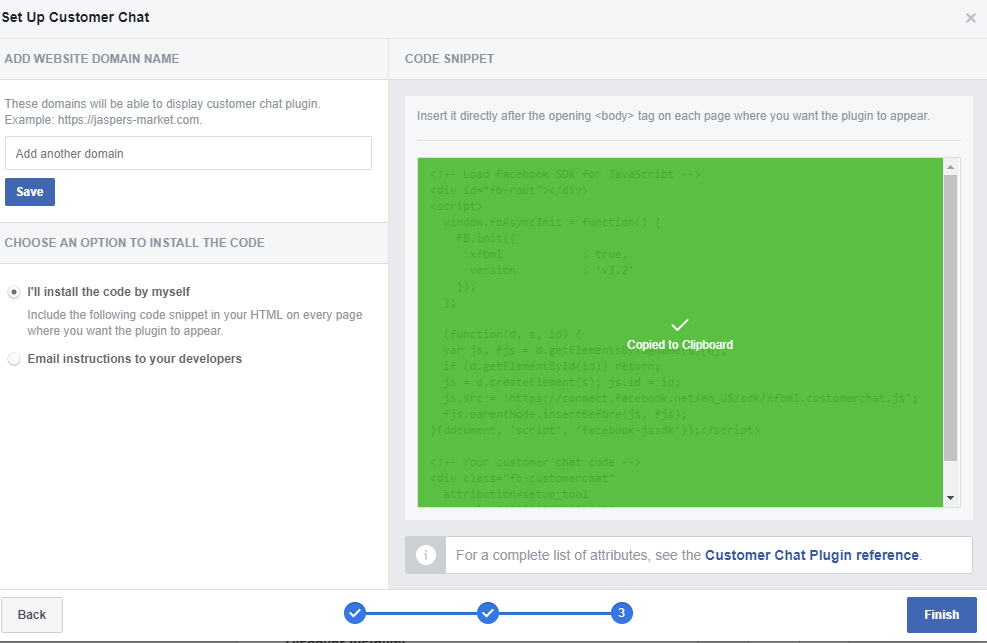Go back with the Back button
Viewport: 987px width, 643px height.
click(32, 614)
